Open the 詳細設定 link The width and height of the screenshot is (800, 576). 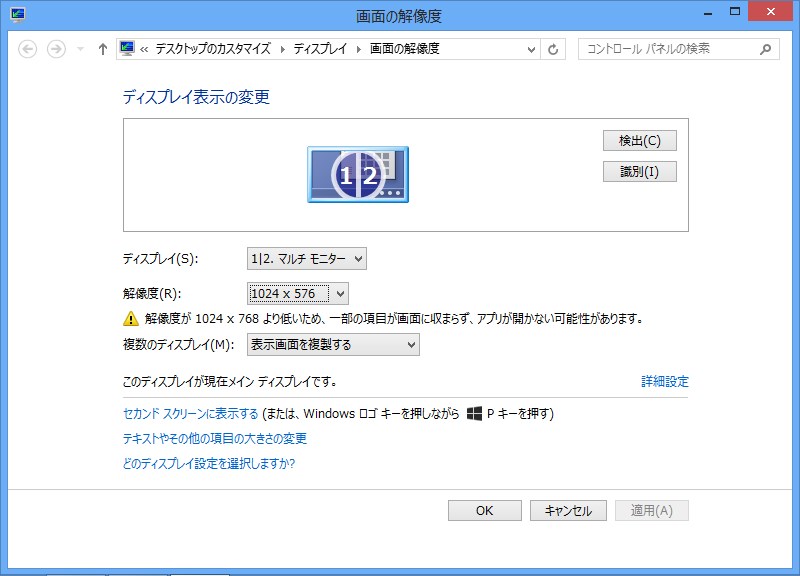(x=664, y=382)
